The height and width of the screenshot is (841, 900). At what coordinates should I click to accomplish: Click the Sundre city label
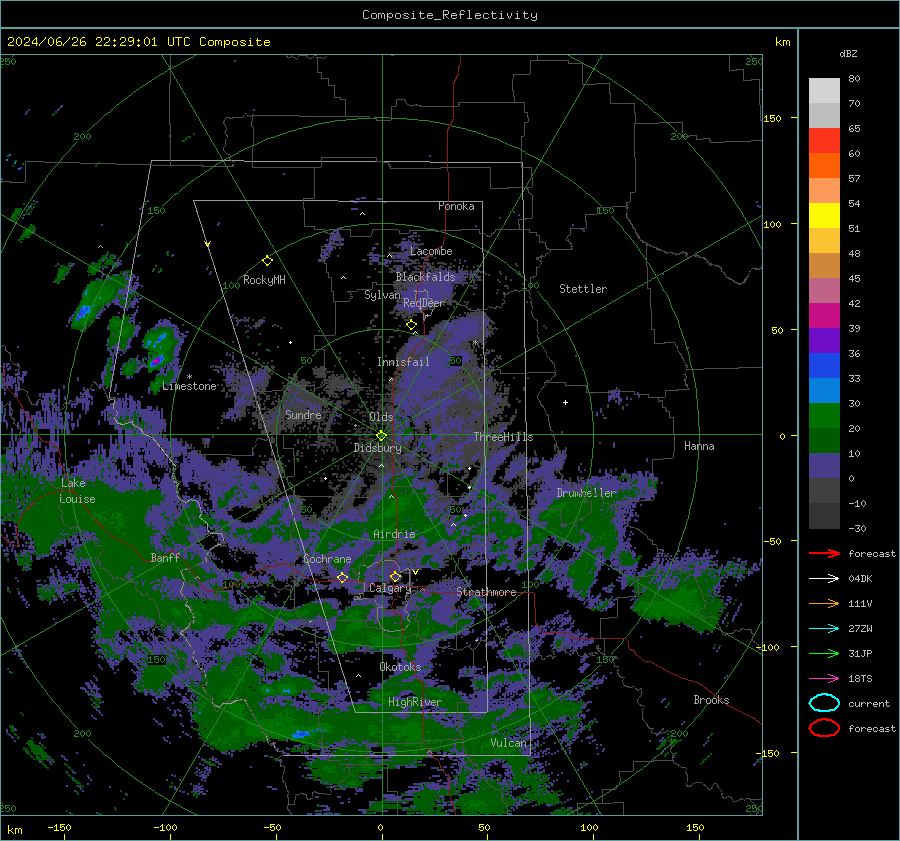(303, 414)
